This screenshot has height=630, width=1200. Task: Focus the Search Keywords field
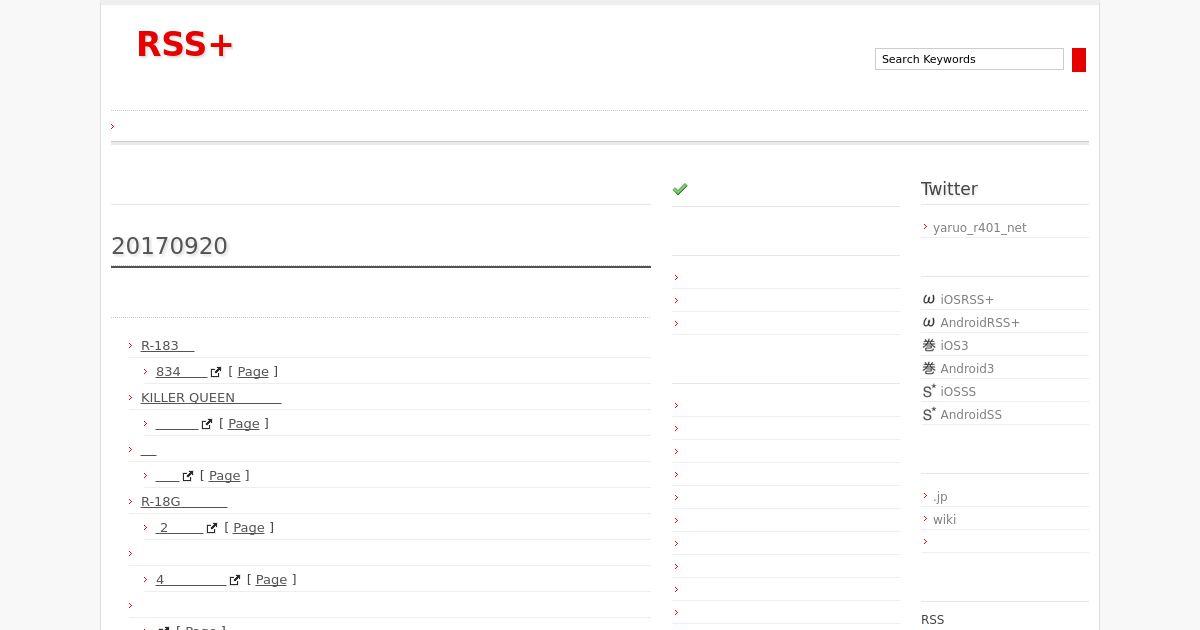969,59
